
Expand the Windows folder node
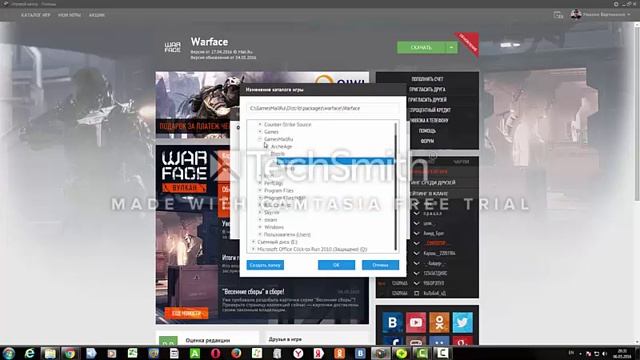[260, 227]
